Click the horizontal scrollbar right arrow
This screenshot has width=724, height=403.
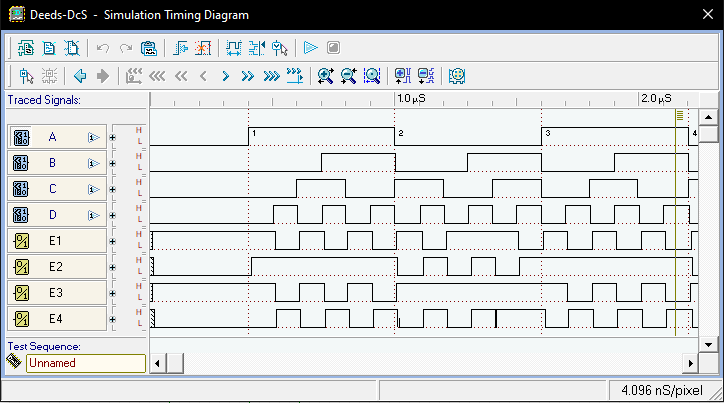689,361
